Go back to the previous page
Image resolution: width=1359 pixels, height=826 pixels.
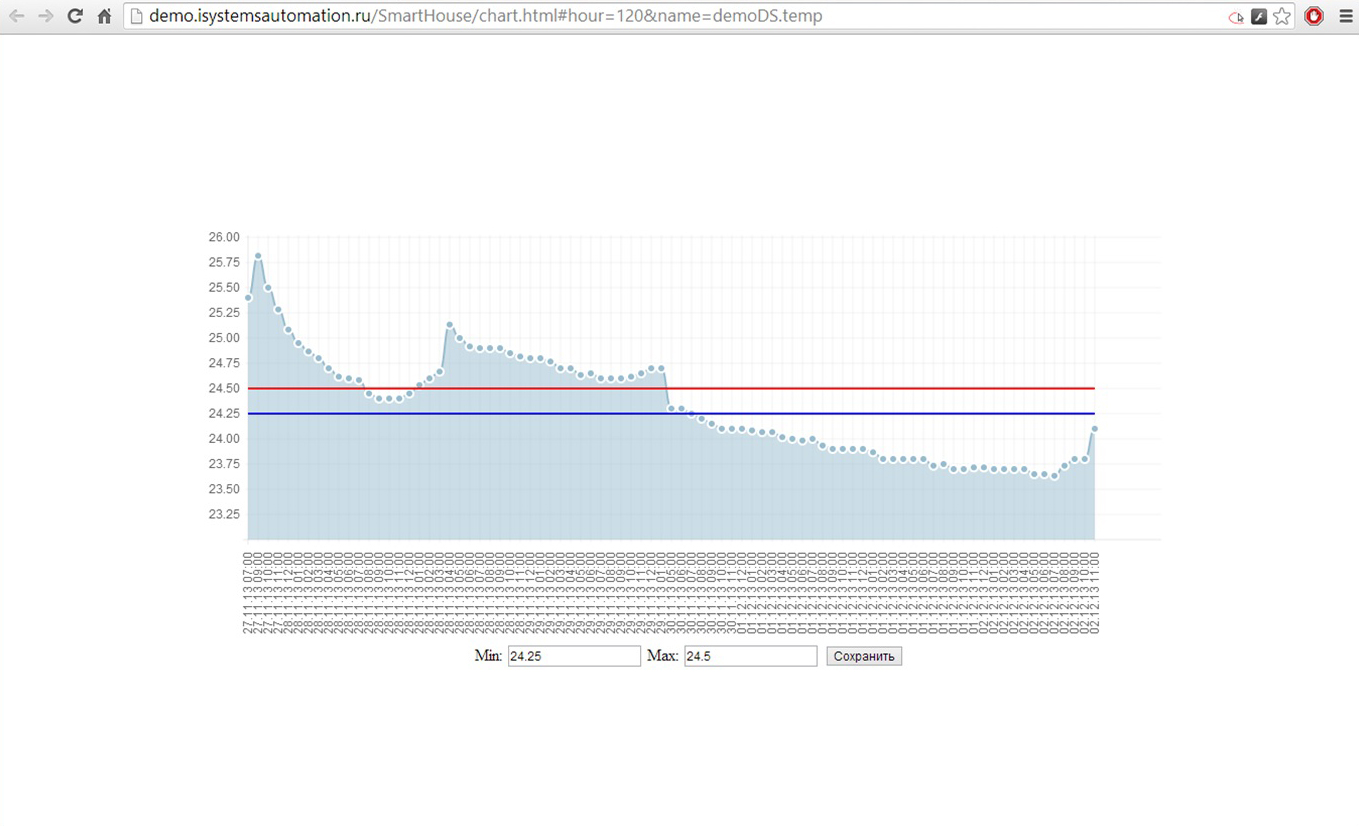pos(17,16)
